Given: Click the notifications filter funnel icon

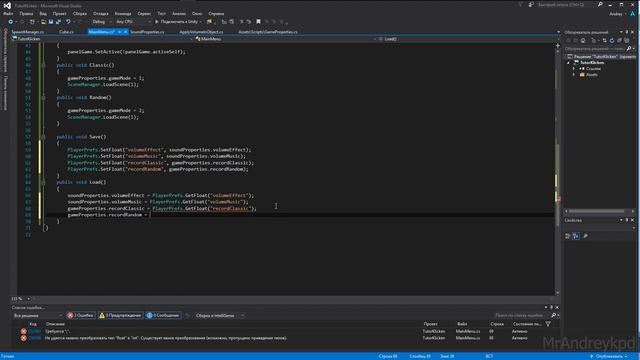Looking at the screenshot, I should click(520, 4).
